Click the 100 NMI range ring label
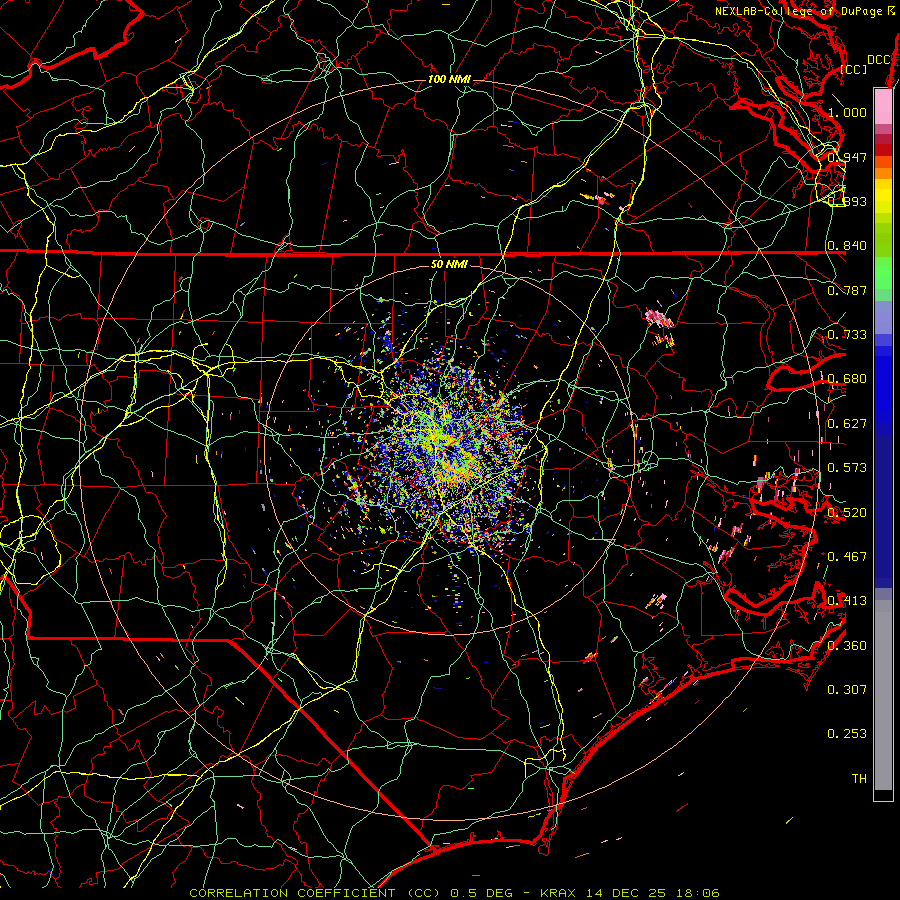 pos(449,79)
